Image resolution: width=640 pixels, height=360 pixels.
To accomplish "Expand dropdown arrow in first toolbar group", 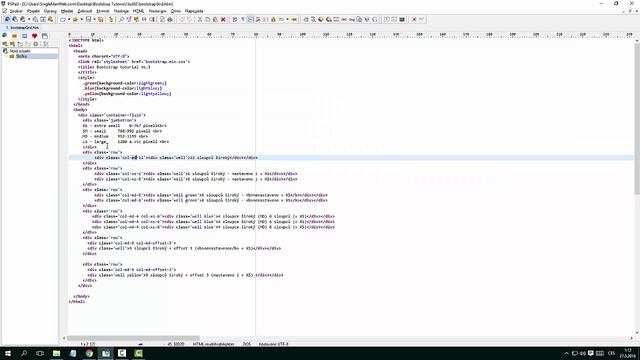I will click(x=29, y=19).
